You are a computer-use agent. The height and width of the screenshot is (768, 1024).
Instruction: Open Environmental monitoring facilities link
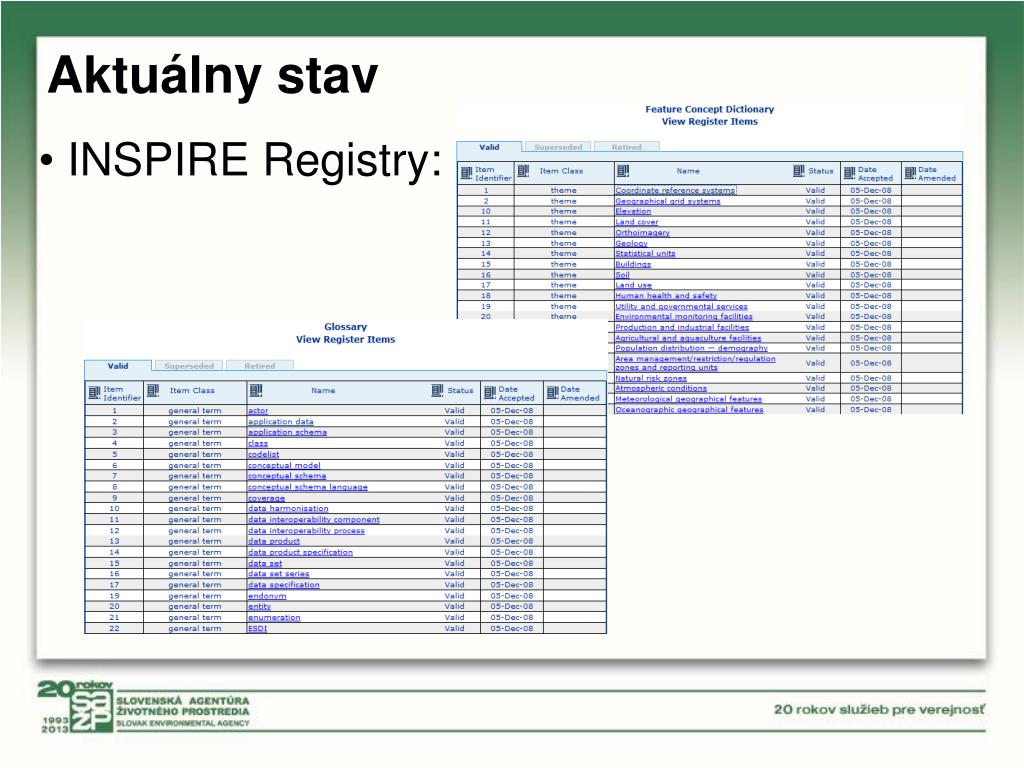[684, 316]
